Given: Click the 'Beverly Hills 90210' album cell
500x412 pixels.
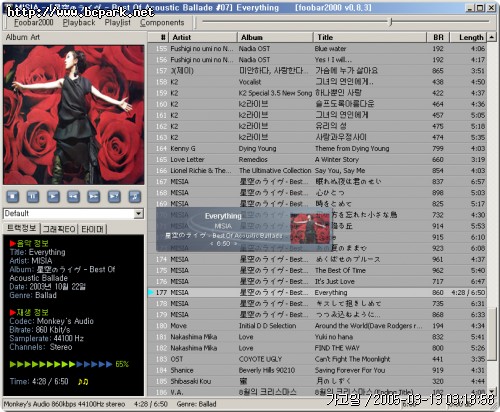Looking at the screenshot, I should 267,370.
